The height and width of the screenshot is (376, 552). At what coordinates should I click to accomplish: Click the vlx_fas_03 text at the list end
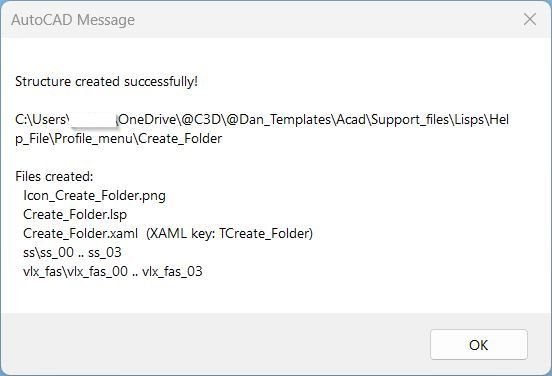pos(172,271)
